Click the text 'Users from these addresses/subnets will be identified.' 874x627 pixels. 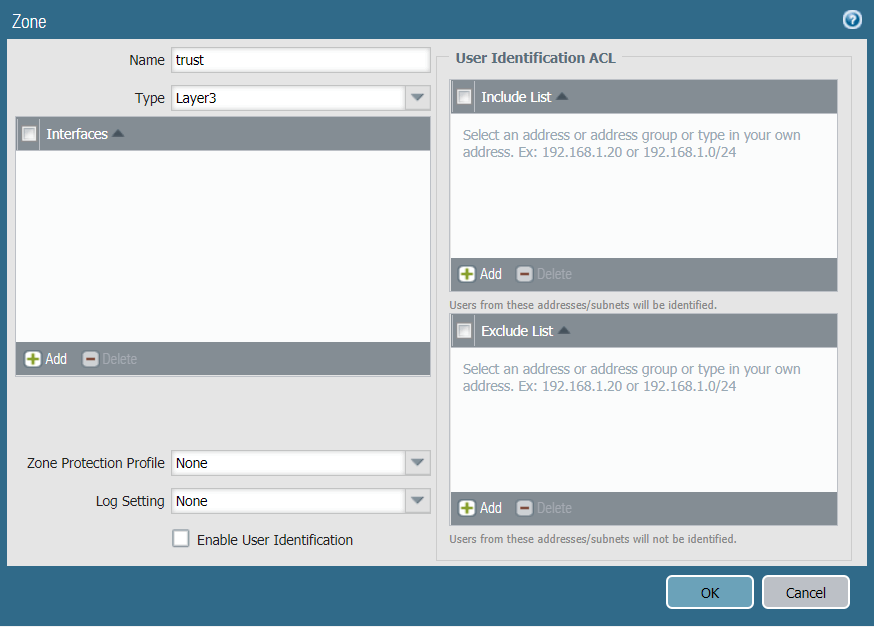pyautogui.click(x=583, y=305)
